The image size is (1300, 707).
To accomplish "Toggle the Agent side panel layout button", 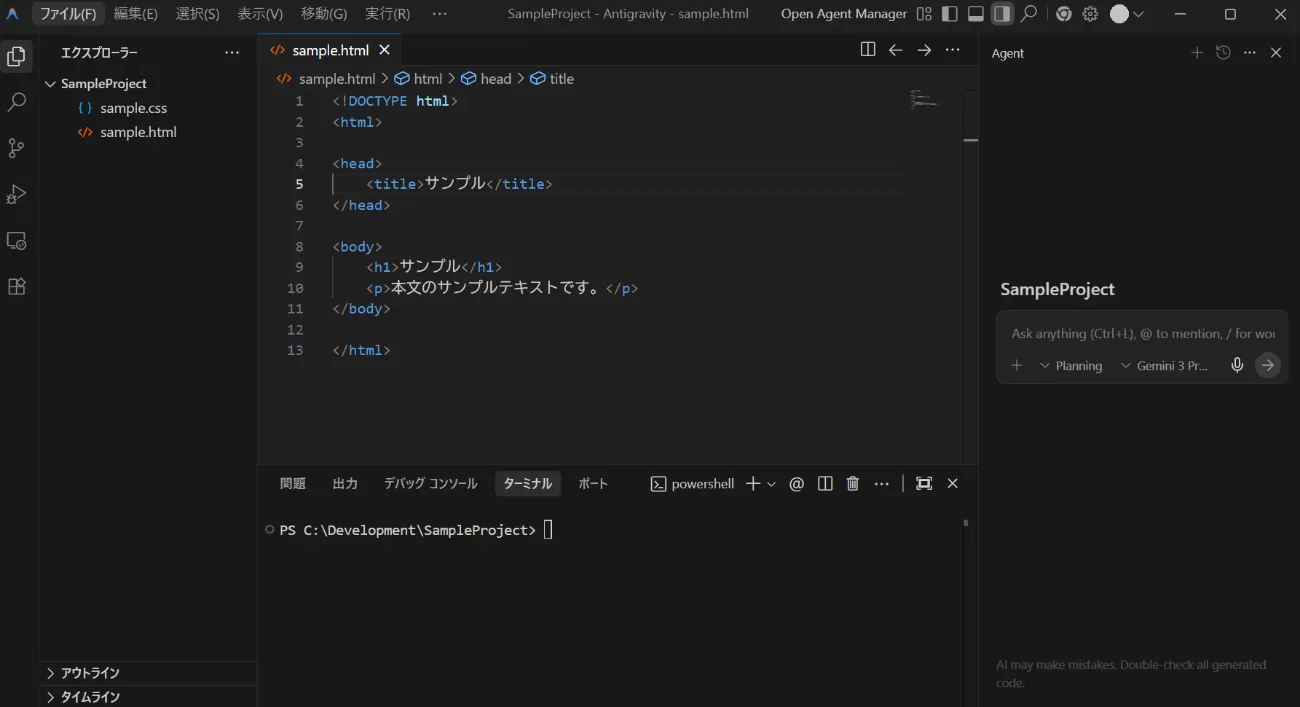I will point(1001,14).
